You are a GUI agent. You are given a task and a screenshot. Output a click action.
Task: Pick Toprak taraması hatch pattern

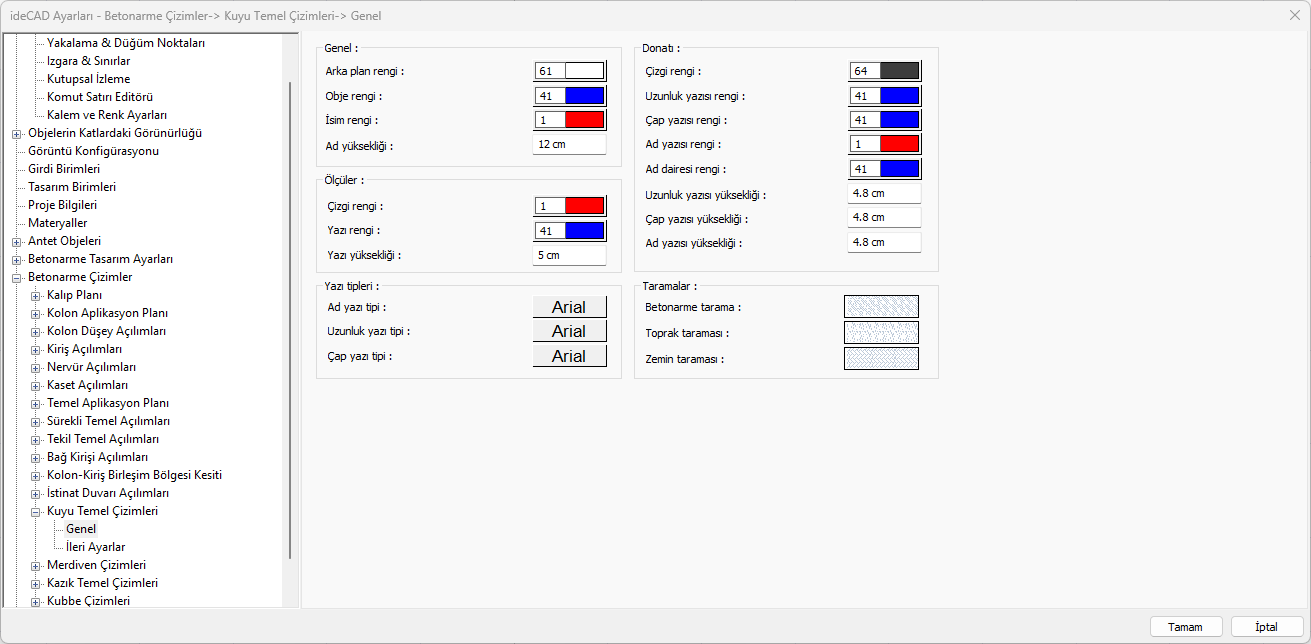point(881,332)
